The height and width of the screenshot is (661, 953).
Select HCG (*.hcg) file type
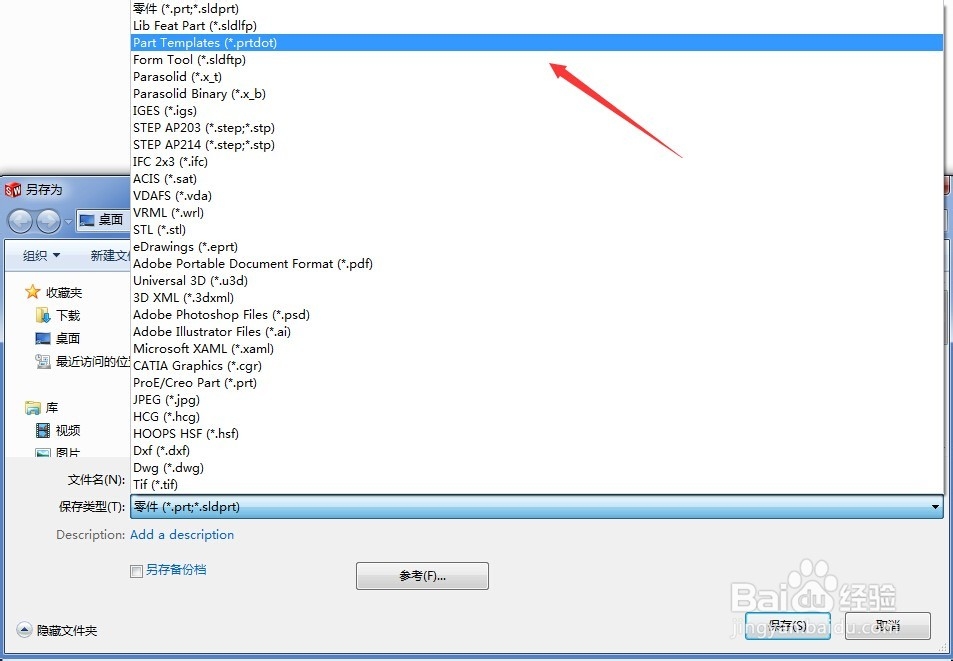click(537, 417)
